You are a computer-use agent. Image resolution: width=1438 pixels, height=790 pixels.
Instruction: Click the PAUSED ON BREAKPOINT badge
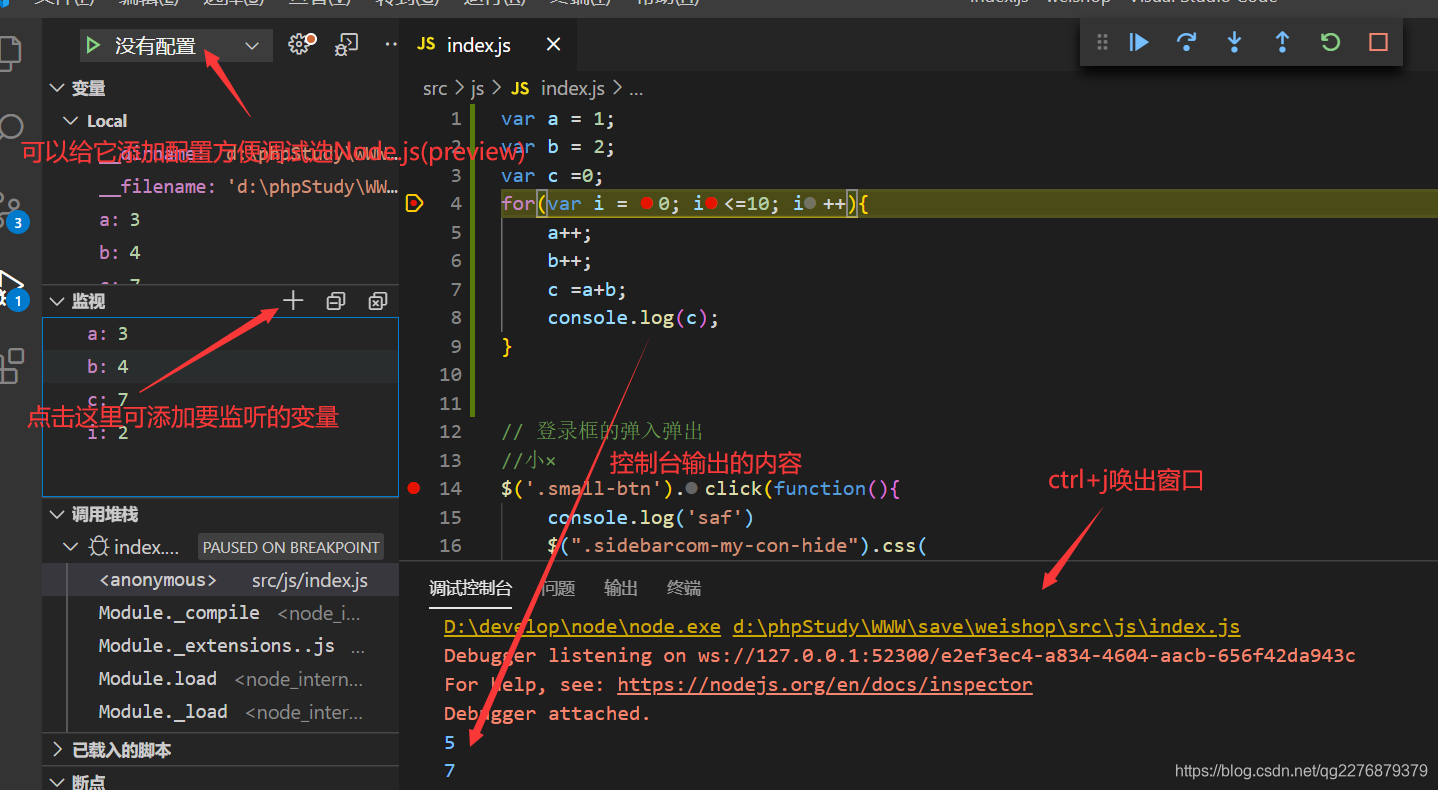(291, 547)
